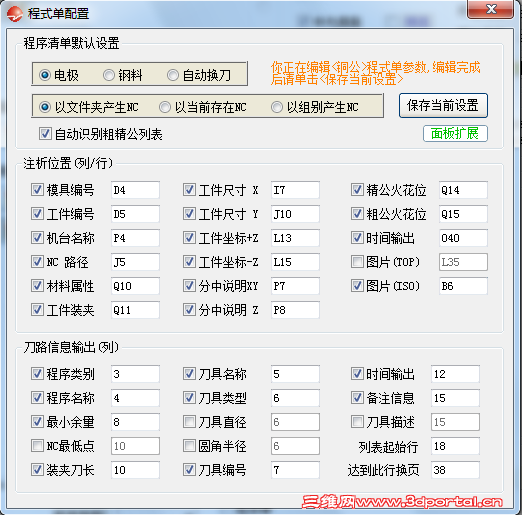Select the 电极 radio button
This screenshot has width=522, height=515.
[x=45, y=75]
